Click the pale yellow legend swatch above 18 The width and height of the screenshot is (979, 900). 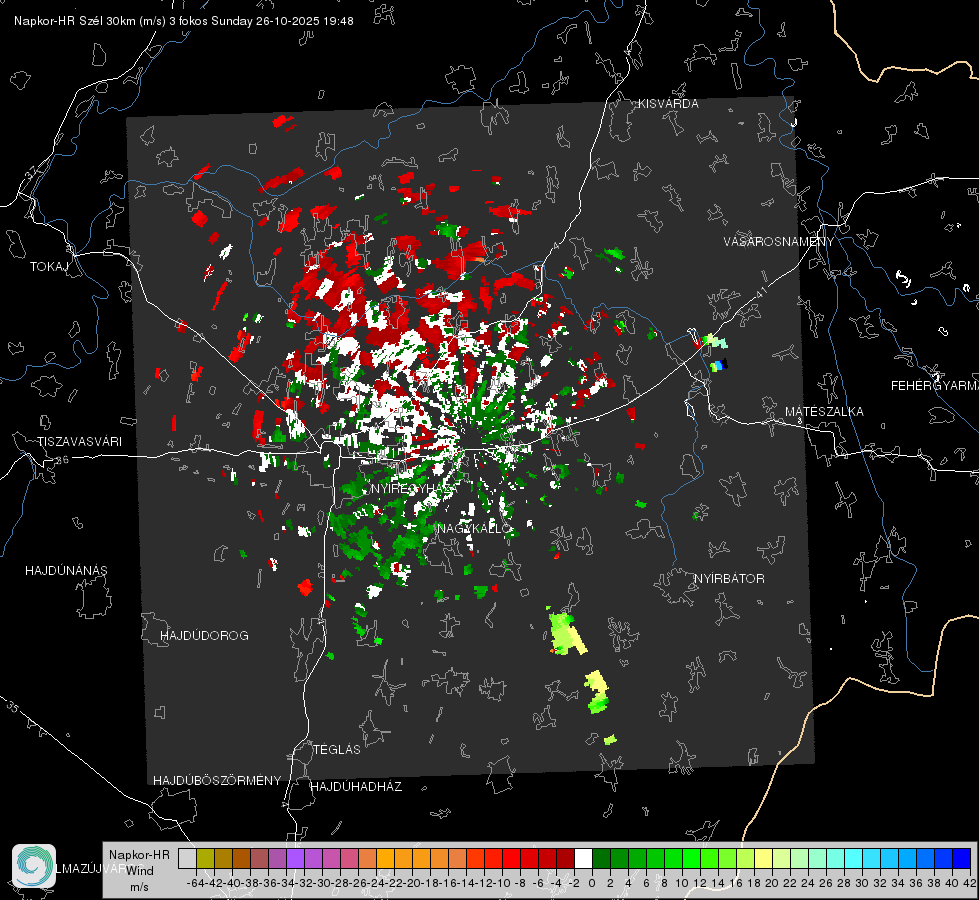764,858
